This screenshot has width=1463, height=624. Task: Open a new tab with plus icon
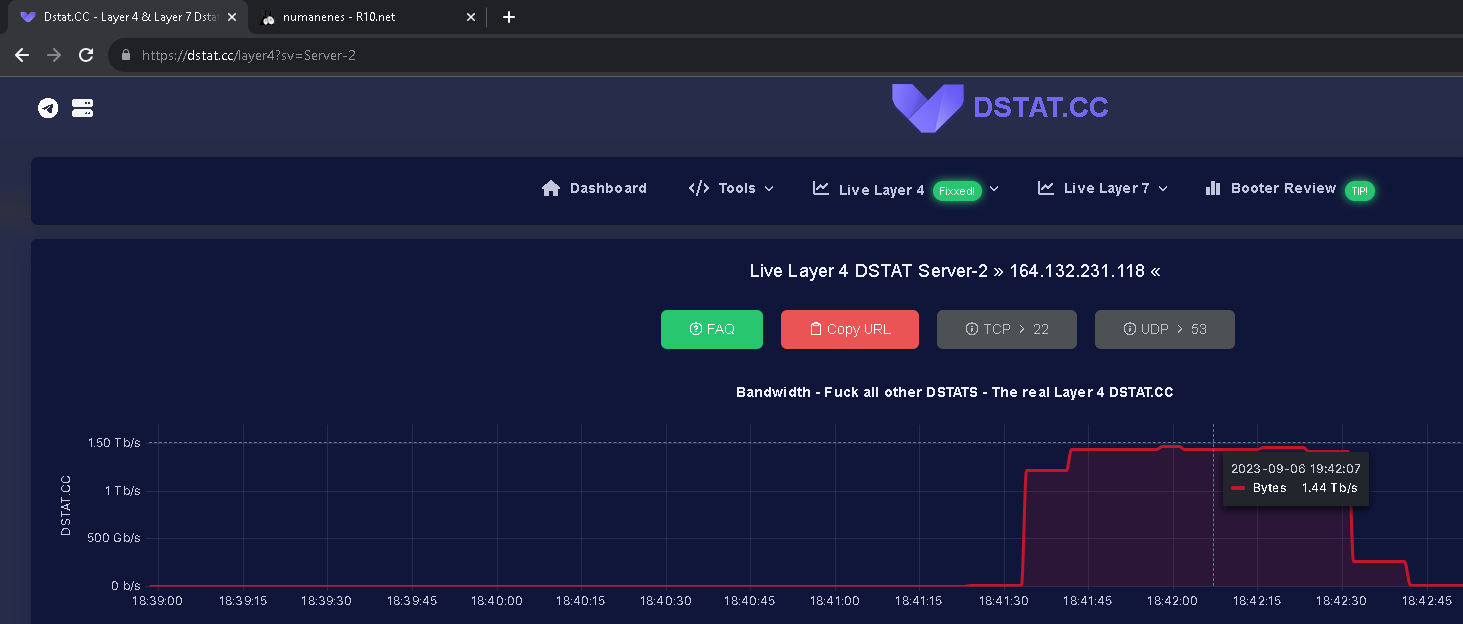(509, 17)
